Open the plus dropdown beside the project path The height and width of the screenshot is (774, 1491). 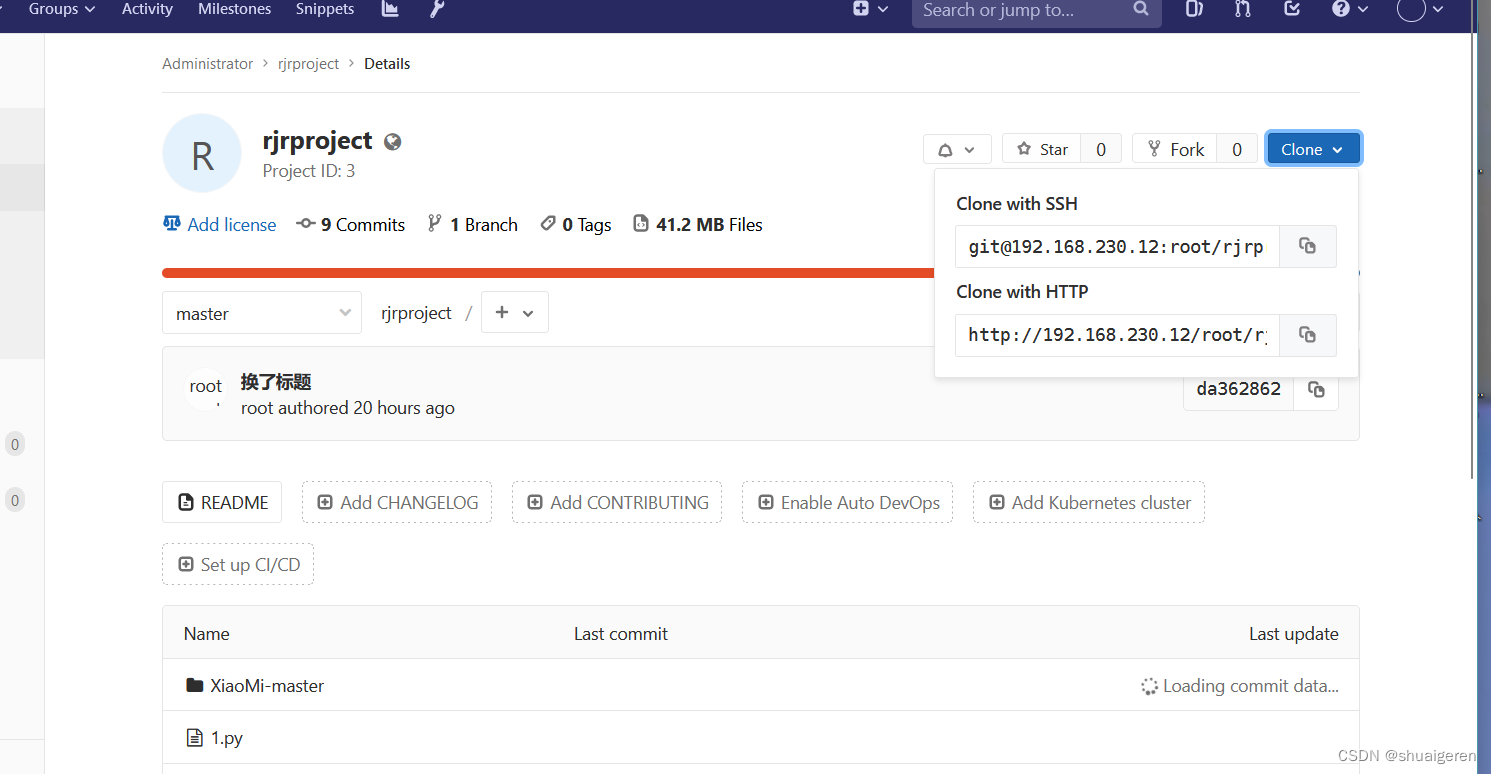pos(514,312)
